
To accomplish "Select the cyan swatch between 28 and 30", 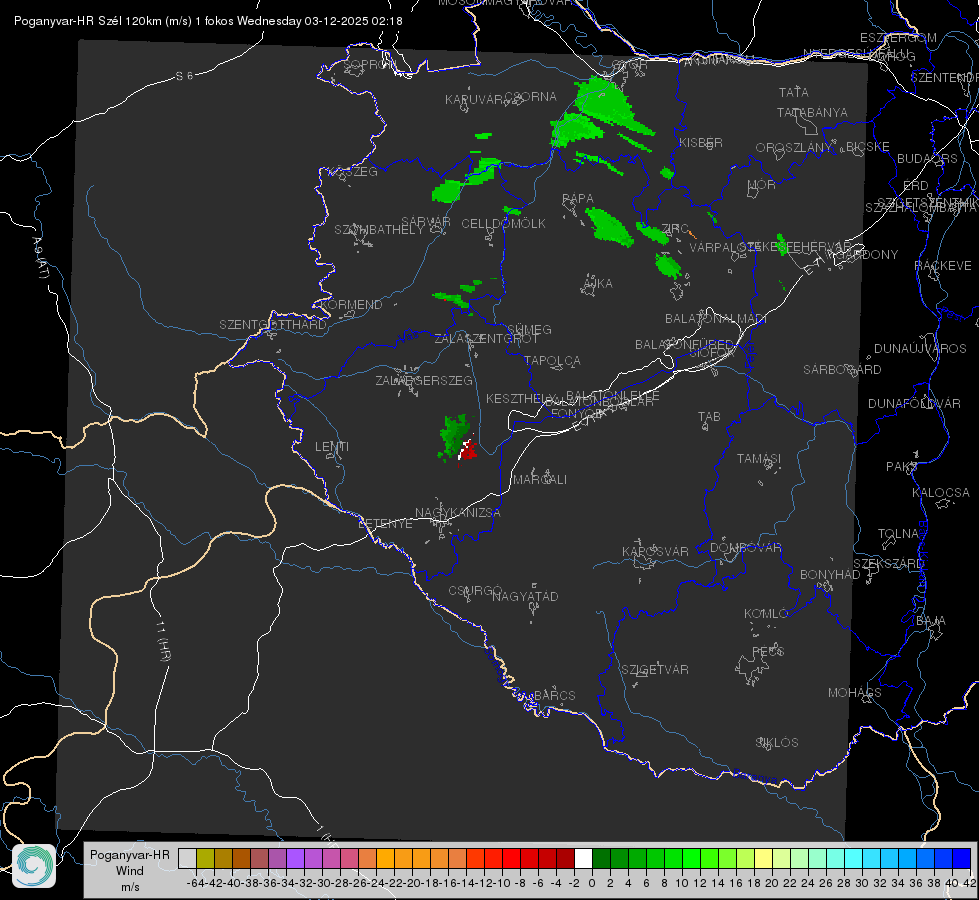I will coord(853,859).
